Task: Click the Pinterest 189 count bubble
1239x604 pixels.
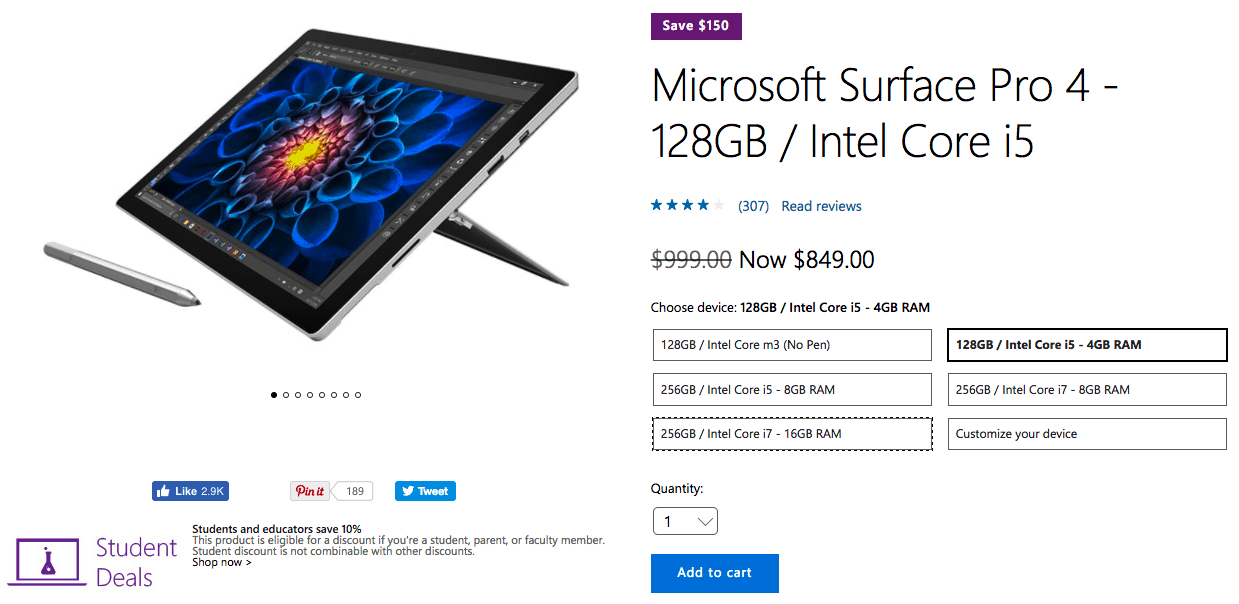Action: (x=353, y=491)
